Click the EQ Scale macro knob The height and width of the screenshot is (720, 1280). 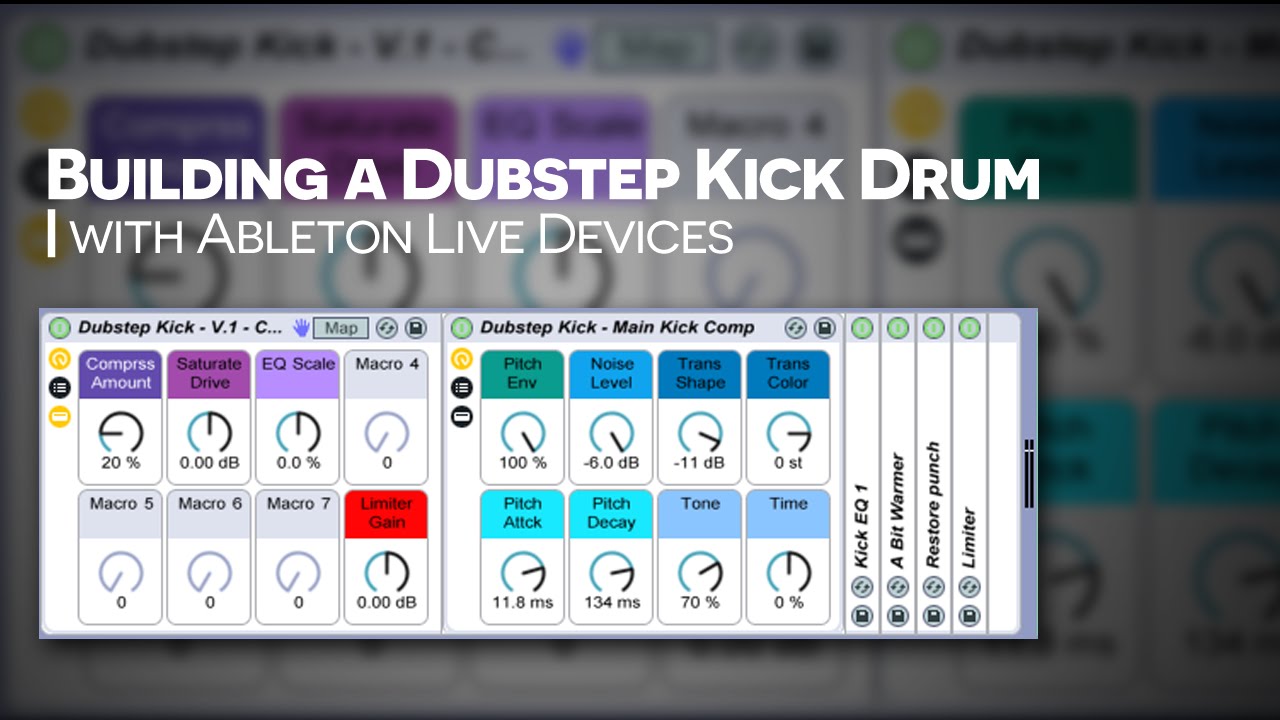coord(298,432)
